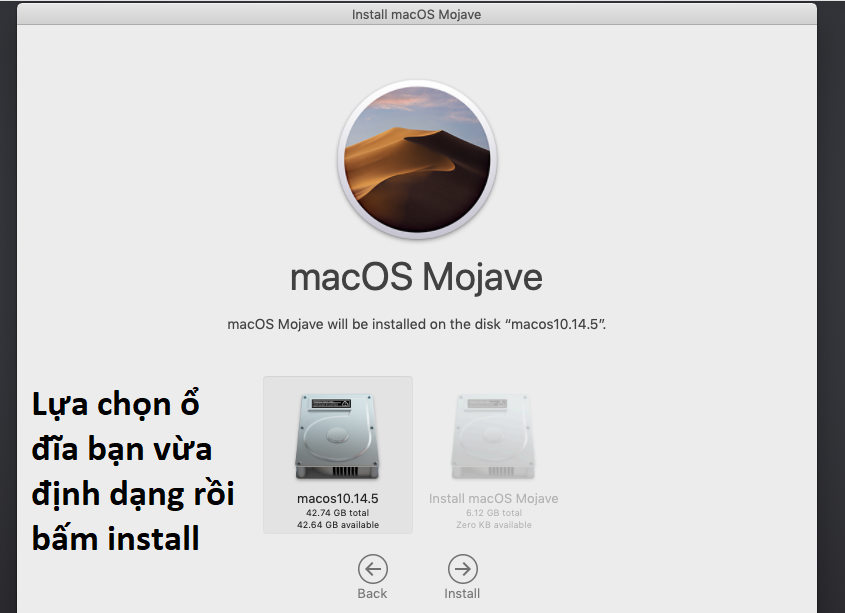
Task: Click the "6.12 GB total" text
Action: pyautogui.click(x=494, y=513)
